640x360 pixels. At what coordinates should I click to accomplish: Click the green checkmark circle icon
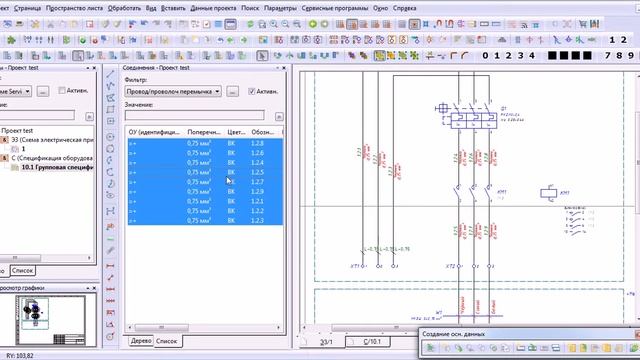pos(82,40)
